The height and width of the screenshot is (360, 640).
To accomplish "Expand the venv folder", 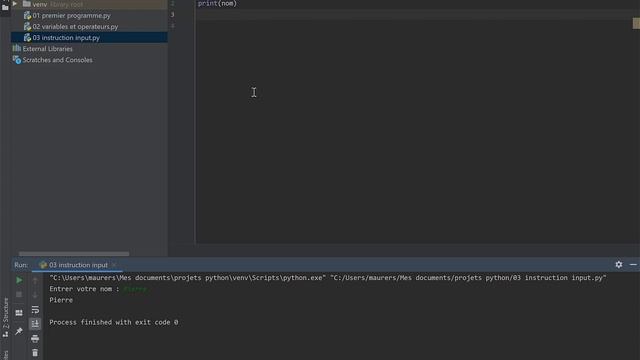I will coord(15,4).
